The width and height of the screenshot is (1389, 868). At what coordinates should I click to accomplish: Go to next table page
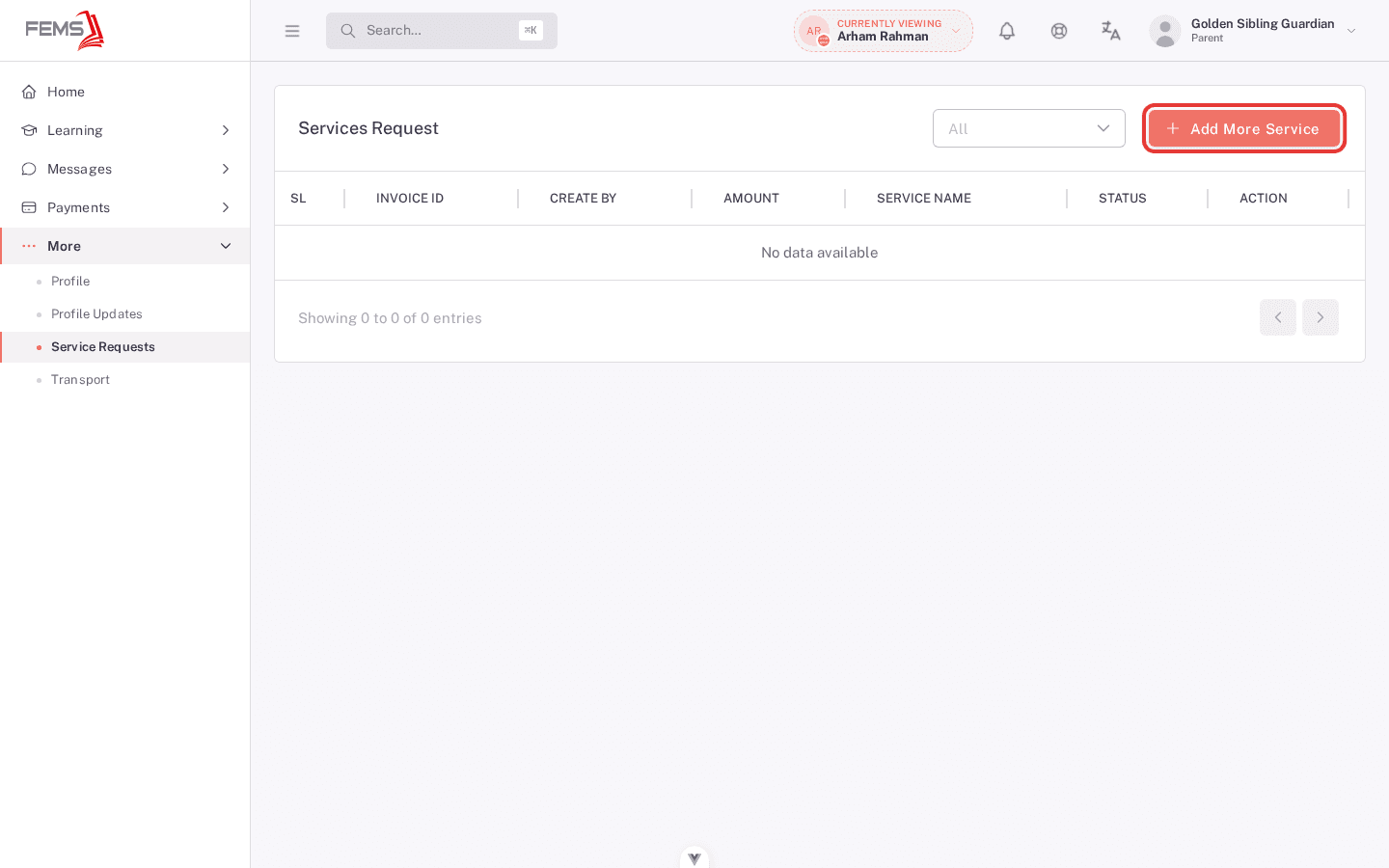coord(1321,317)
